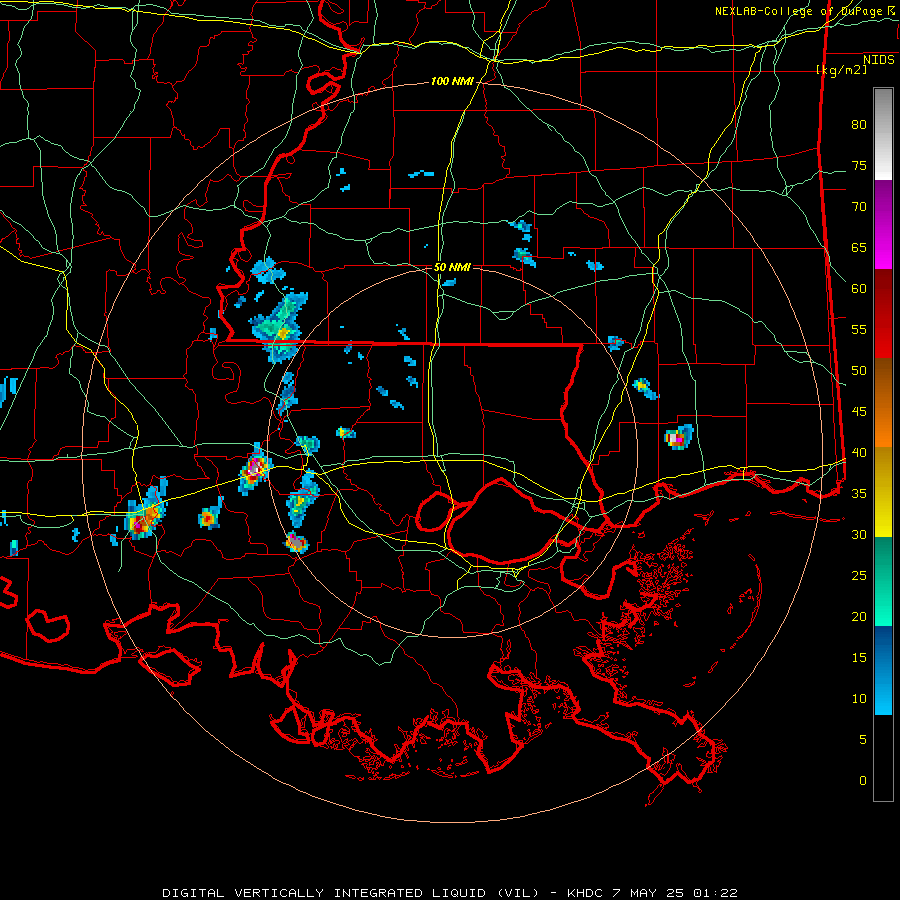
Task: Click the 60 value on the color scale
Action: click(x=859, y=289)
